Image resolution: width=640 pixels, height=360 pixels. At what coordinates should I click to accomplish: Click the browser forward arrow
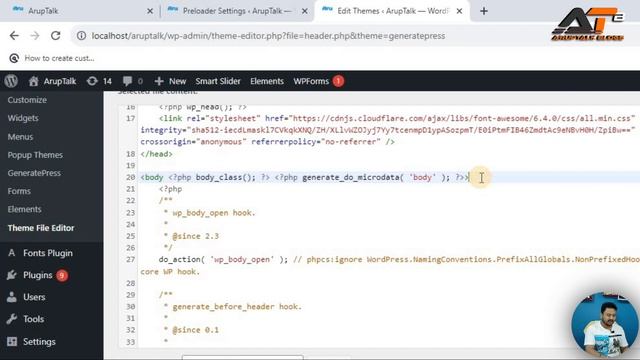pos(35,36)
